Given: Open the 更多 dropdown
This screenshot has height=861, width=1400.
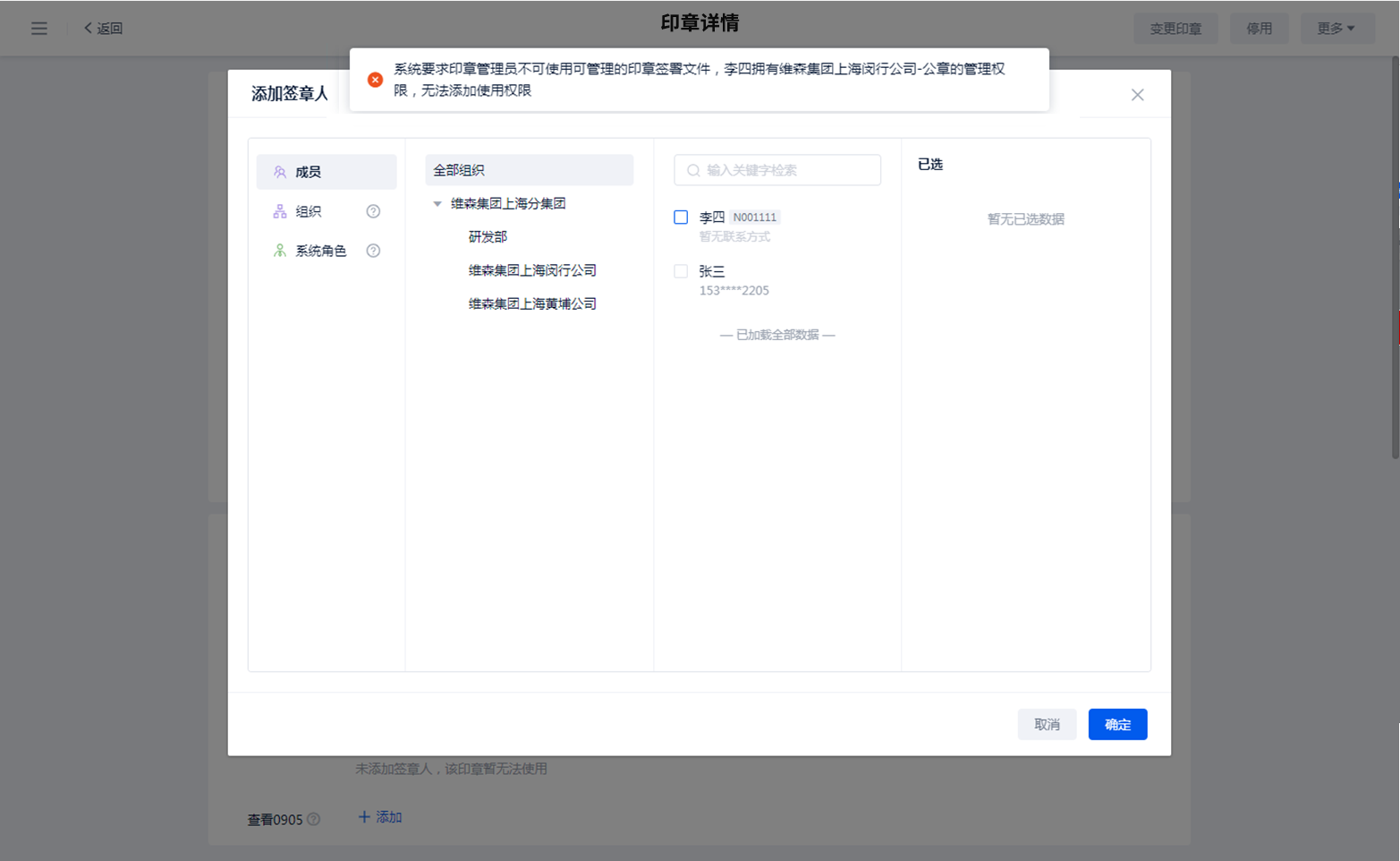Looking at the screenshot, I should click(x=1336, y=29).
